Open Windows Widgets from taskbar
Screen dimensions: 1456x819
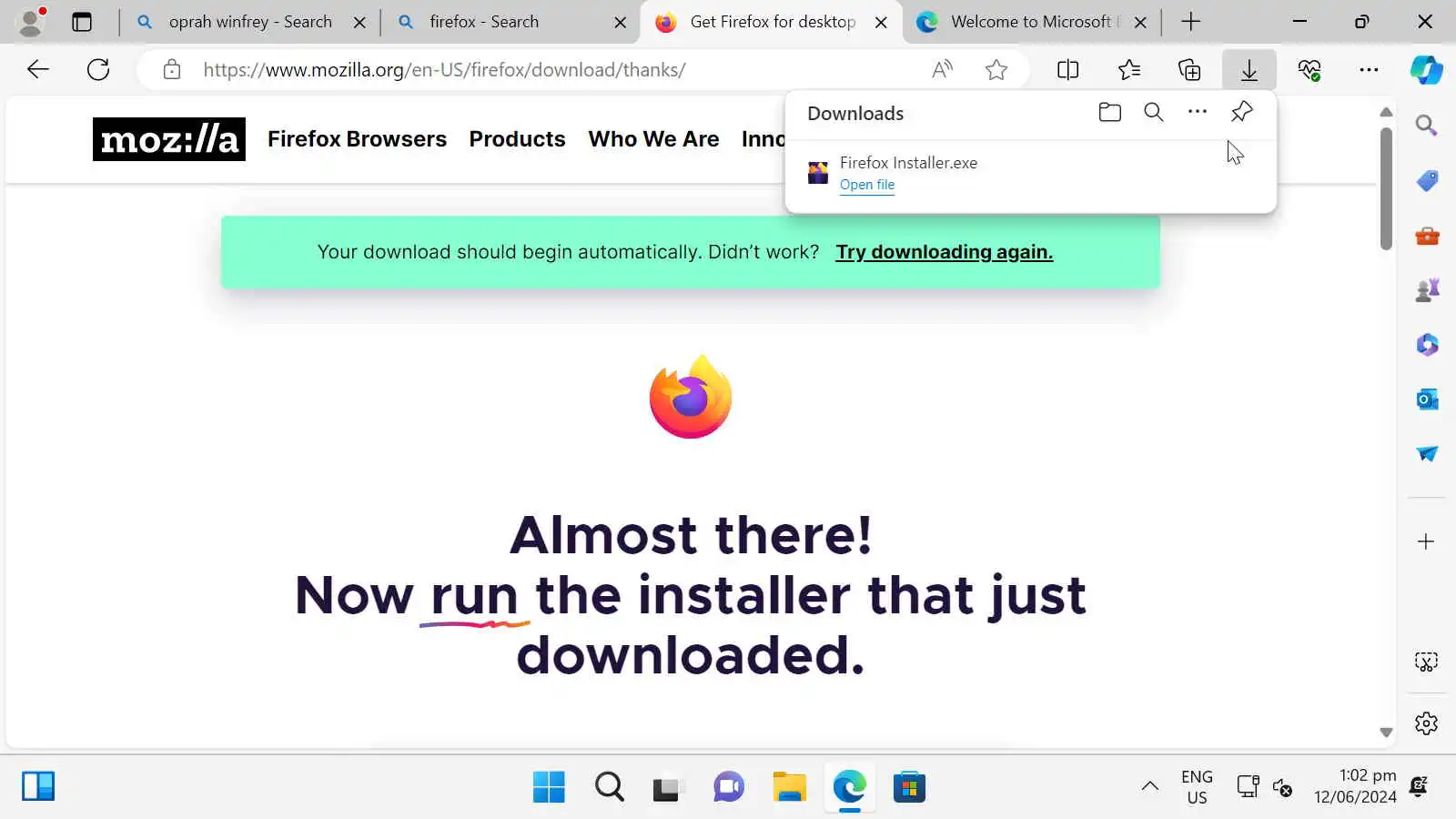(38, 786)
